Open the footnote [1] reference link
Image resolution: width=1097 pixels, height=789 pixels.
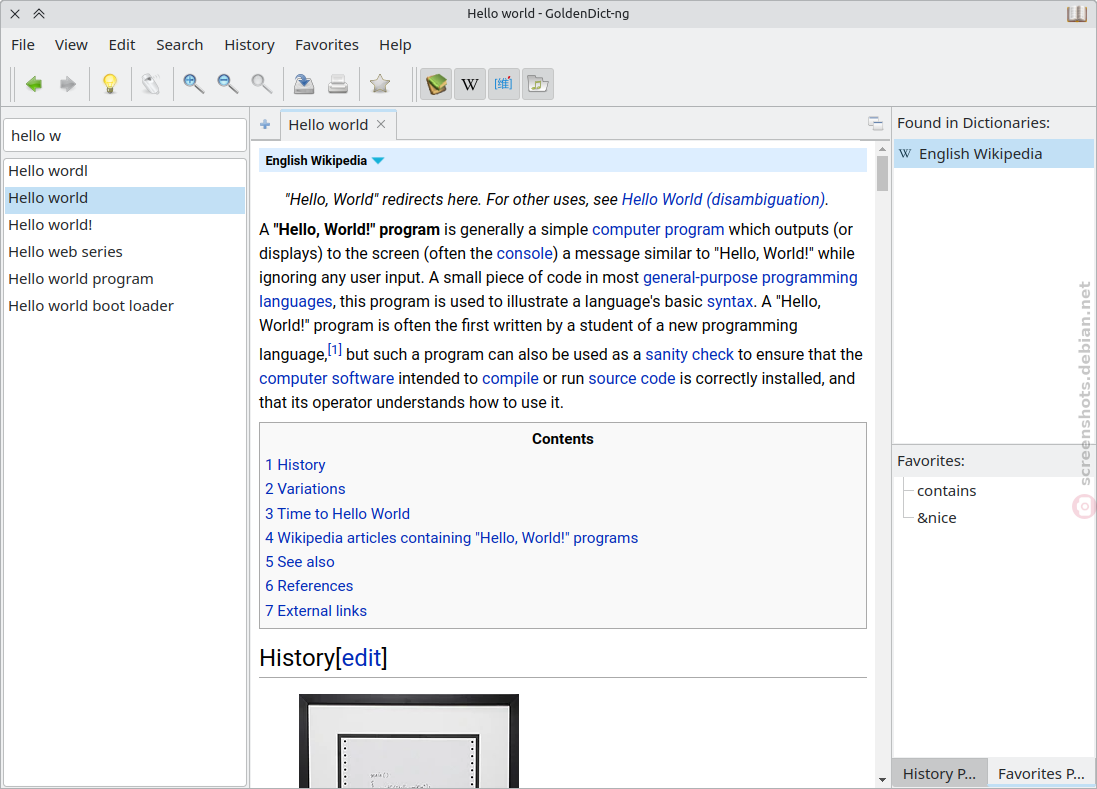click(x=334, y=350)
